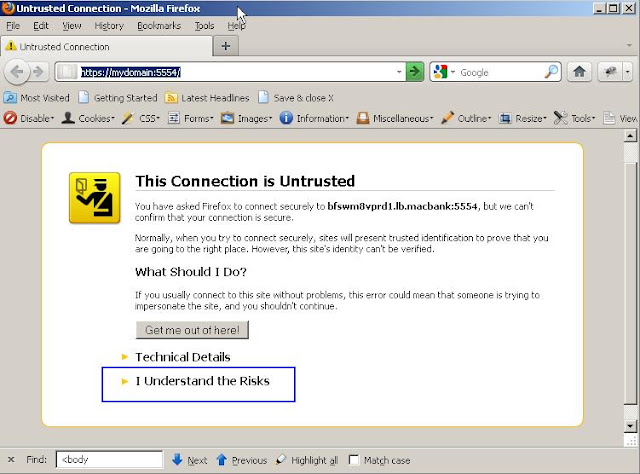Find Previous match button

tap(242, 460)
